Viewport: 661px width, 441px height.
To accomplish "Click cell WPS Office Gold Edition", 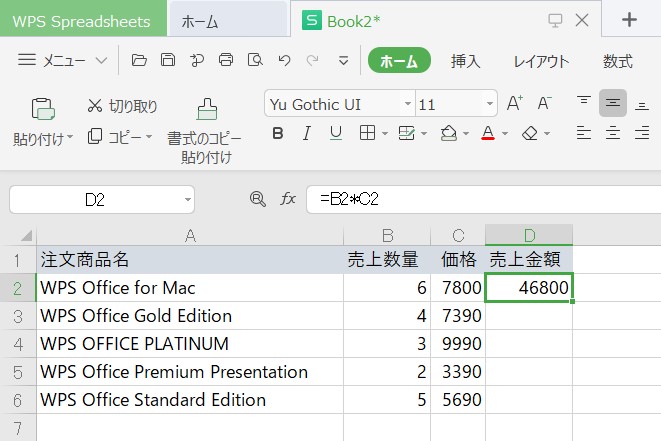I will tap(190, 316).
